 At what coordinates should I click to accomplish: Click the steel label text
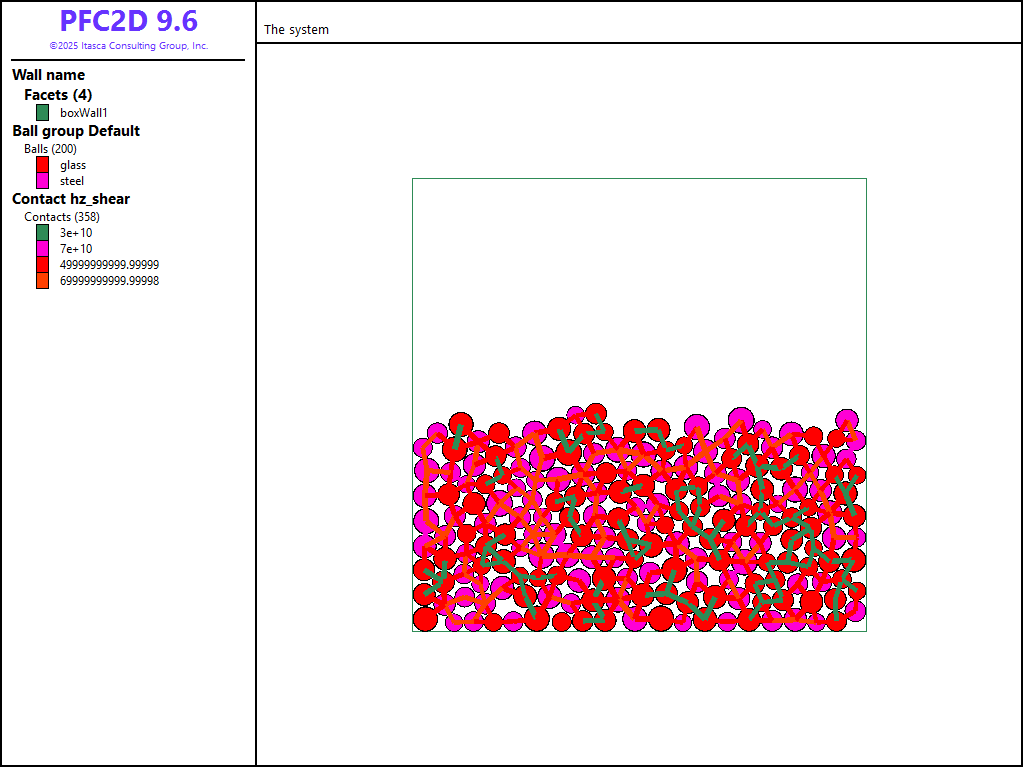pyautogui.click(x=72, y=181)
